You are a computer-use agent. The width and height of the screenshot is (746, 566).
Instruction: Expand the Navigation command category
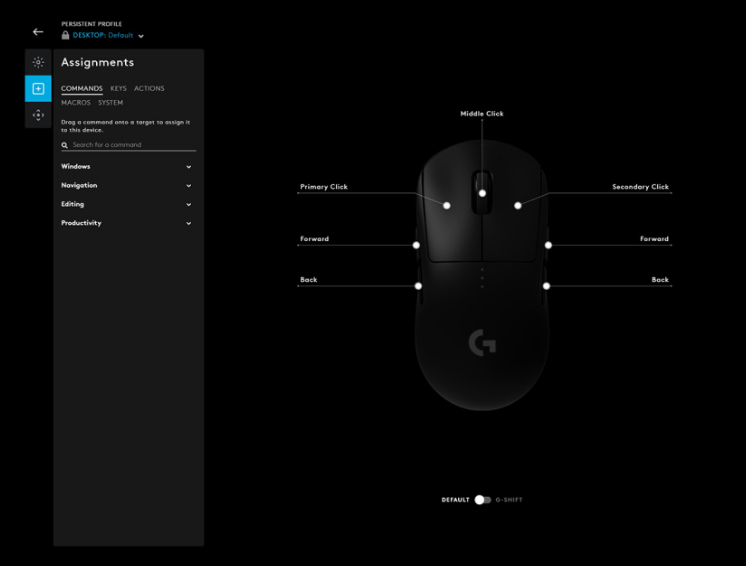click(x=188, y=185)
